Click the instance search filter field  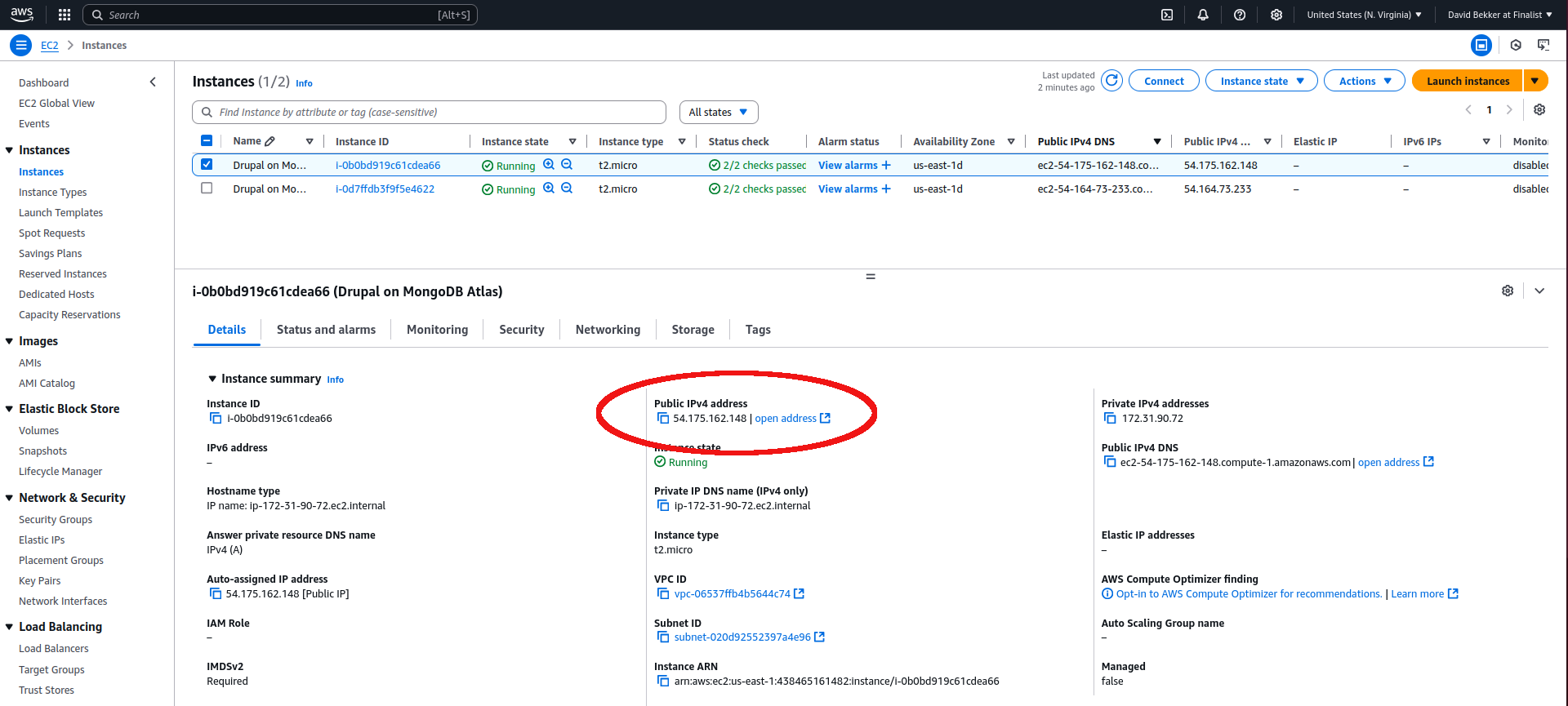(430, 112)
